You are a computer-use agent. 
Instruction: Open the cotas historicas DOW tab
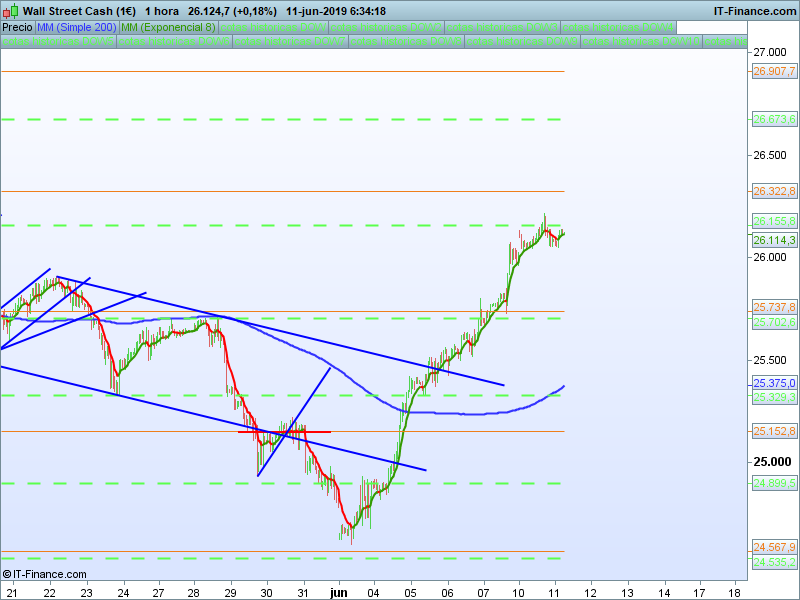coord(273,27)
